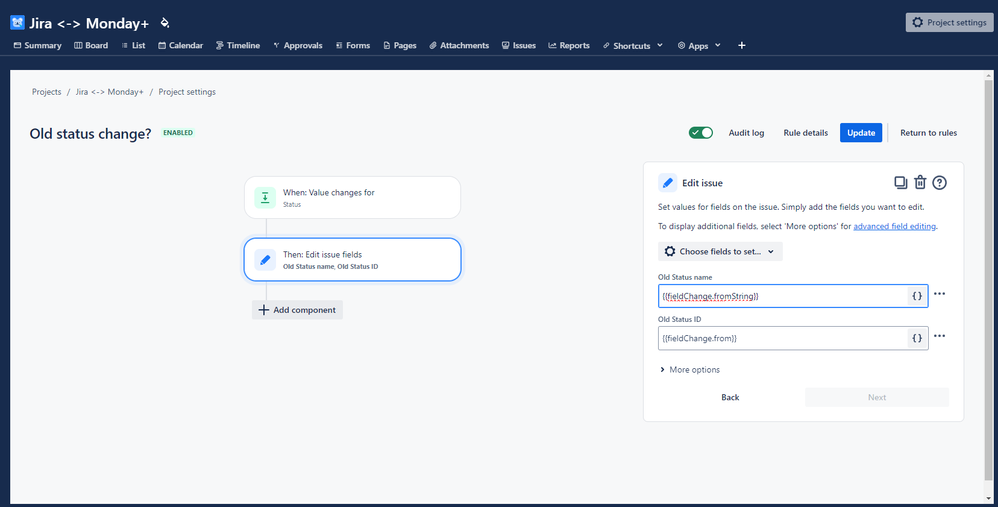Screen dimensions: 998x507
Task: Click the trigger download-arrow icon
Action: pos(265,197)
